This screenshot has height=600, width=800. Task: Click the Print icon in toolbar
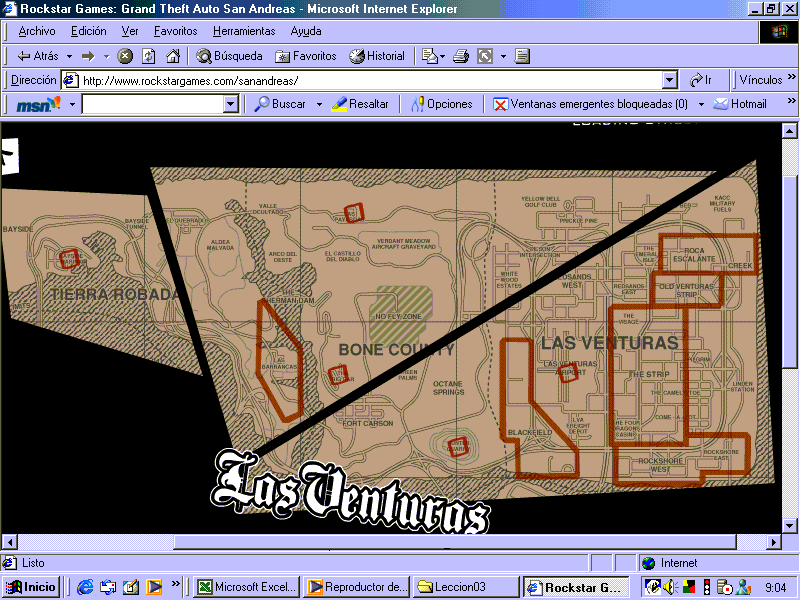pos(461,56)
